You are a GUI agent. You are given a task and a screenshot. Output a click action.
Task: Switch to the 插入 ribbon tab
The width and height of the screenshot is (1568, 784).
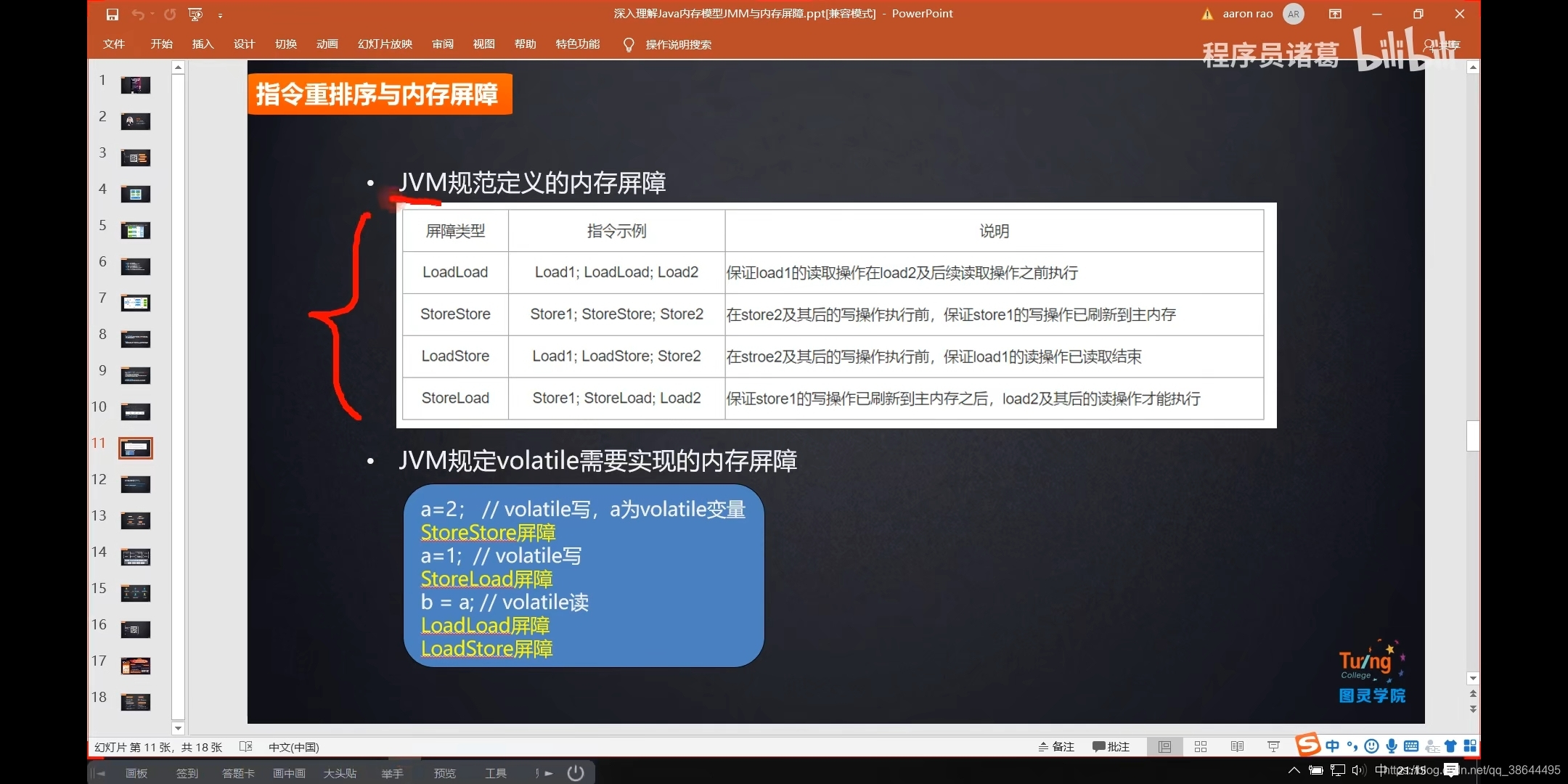203,44
